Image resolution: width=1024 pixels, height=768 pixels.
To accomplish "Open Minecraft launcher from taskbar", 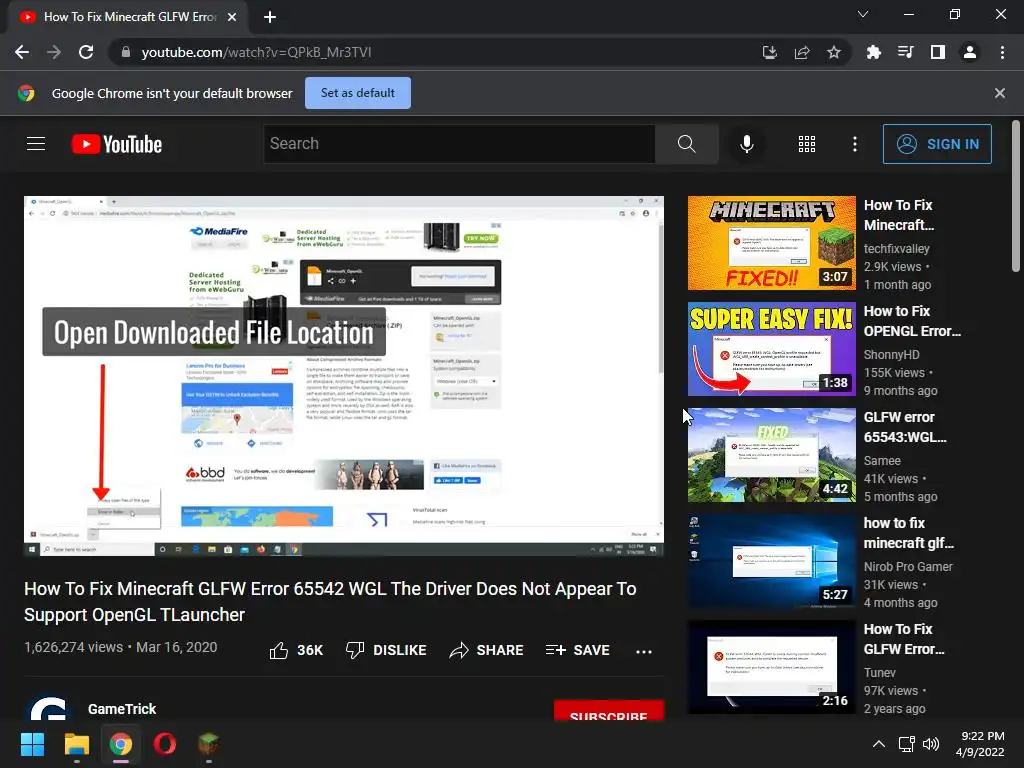I will tap(208, 744).
